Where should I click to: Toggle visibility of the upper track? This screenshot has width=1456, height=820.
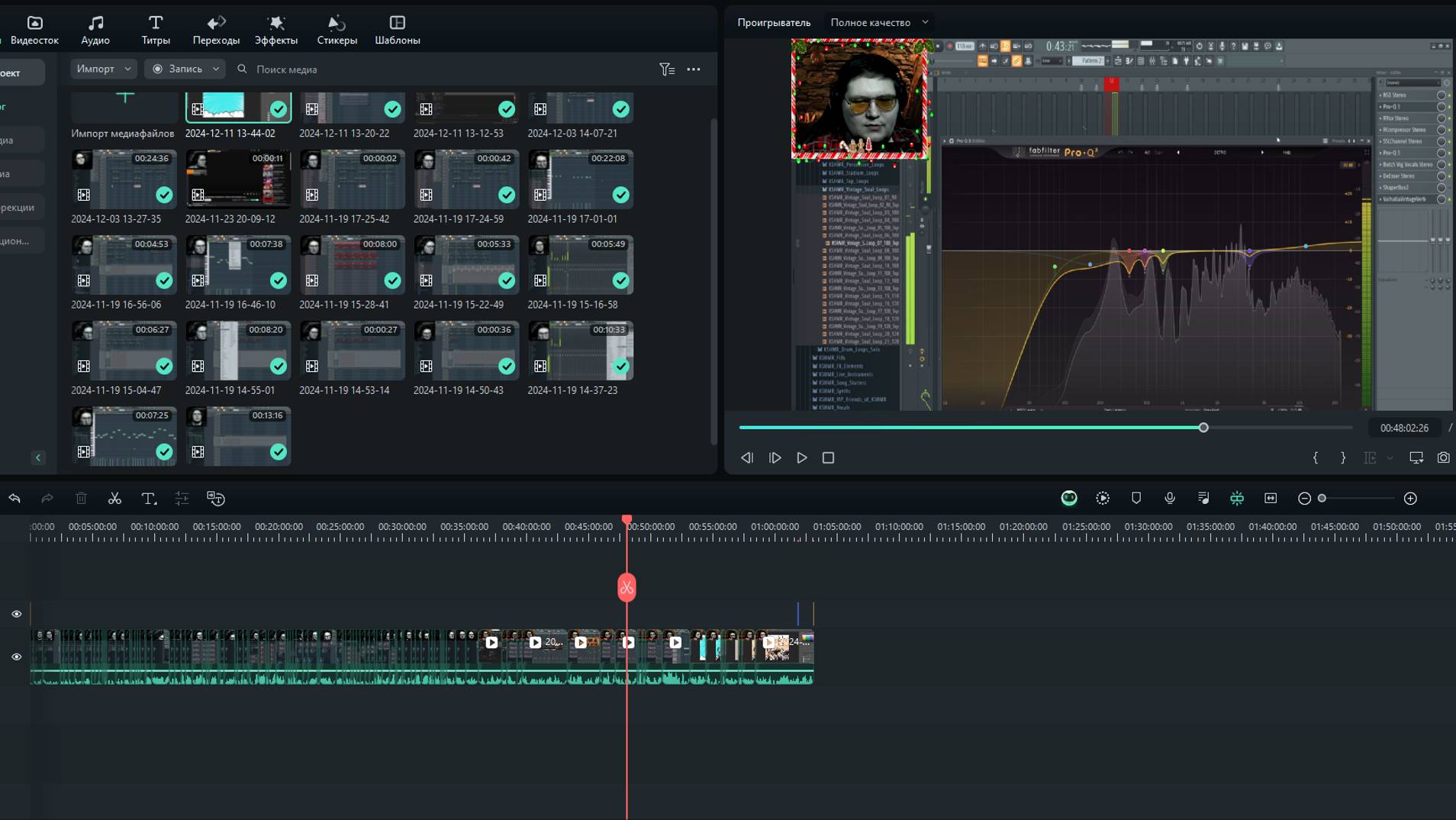16,614
